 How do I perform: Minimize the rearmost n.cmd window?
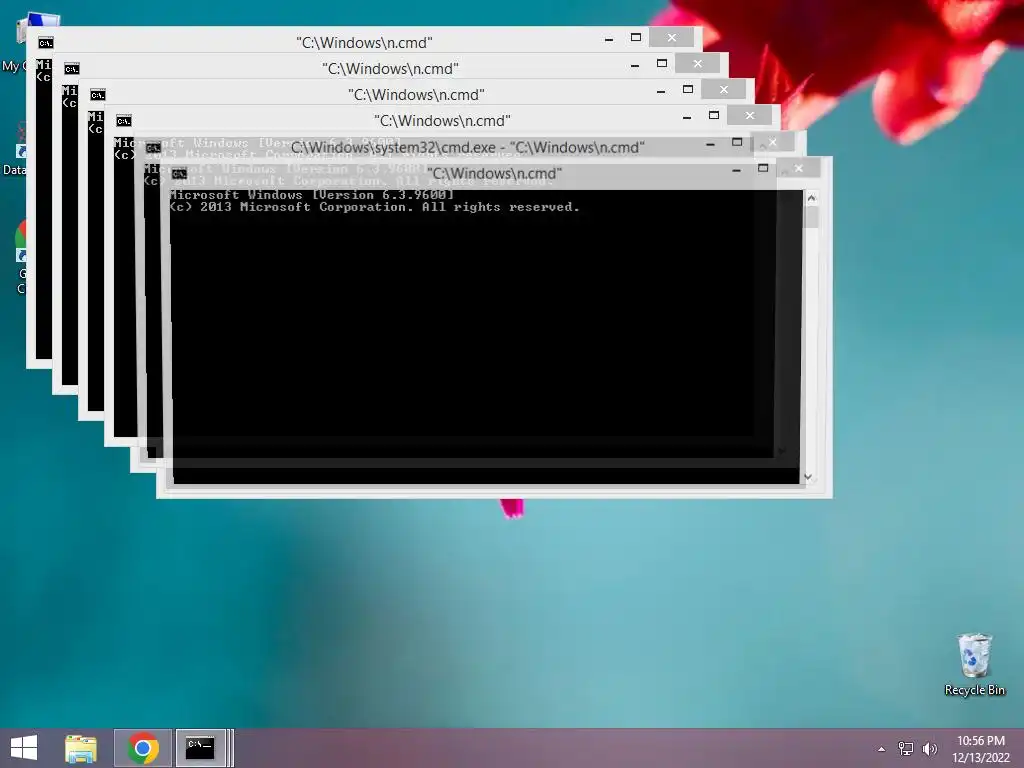pos(609,40)
